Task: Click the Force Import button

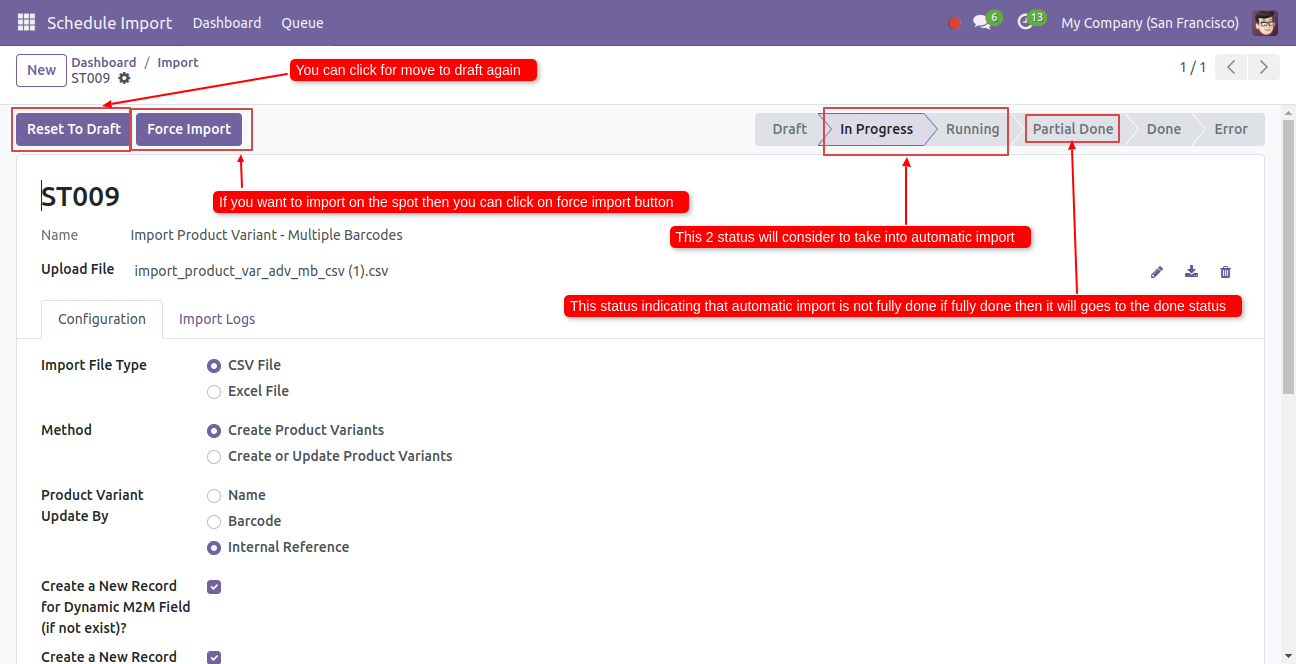Action: pyautogui.click(x=189, y=129)
